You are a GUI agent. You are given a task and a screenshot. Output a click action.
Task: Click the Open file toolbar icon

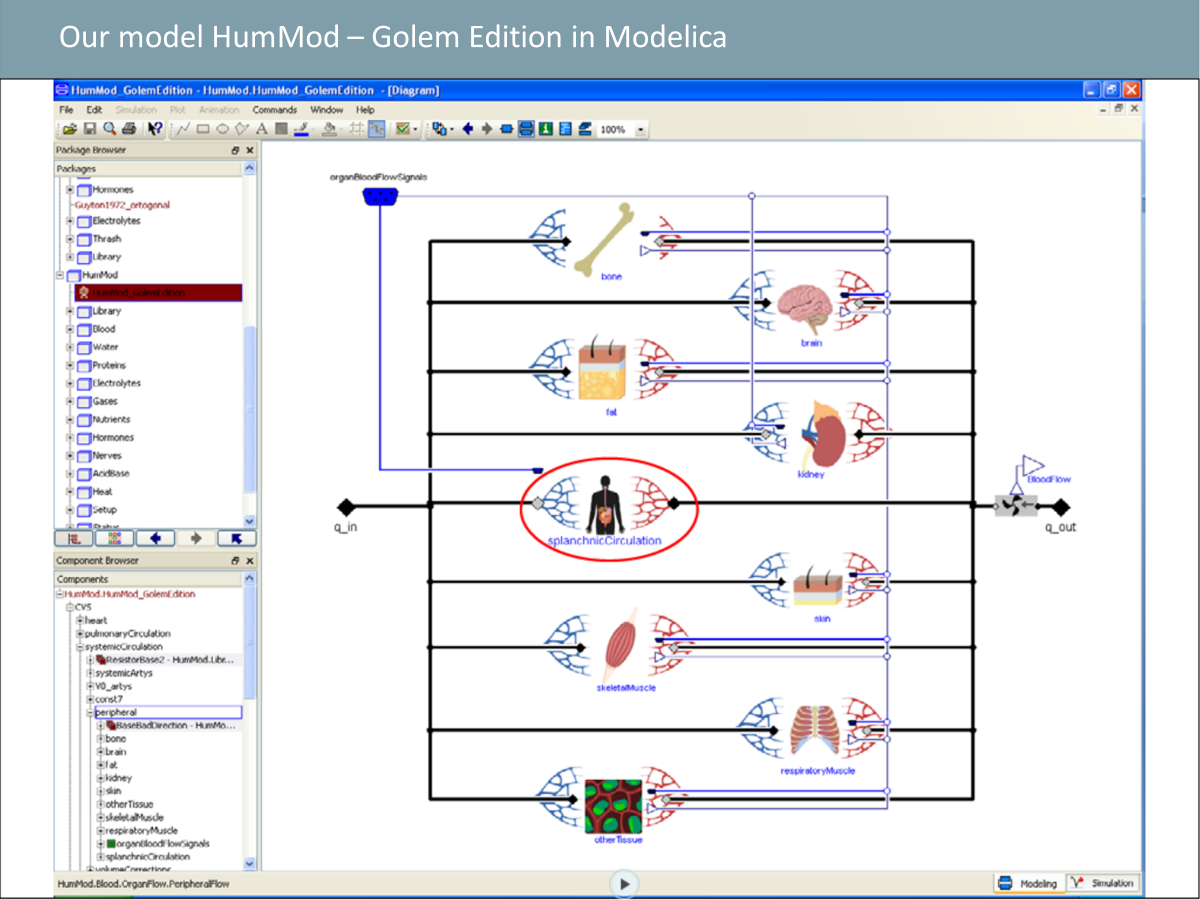point(69,129)
